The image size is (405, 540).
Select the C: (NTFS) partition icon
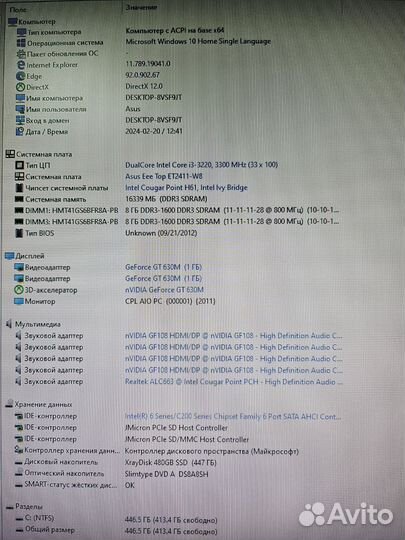pyautogui.click(x=20, y=518)
